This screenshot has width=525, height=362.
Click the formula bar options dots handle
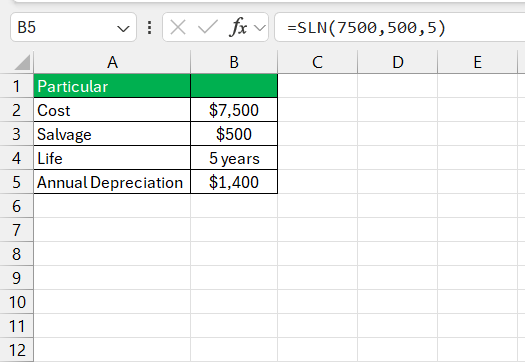(150, 27)
